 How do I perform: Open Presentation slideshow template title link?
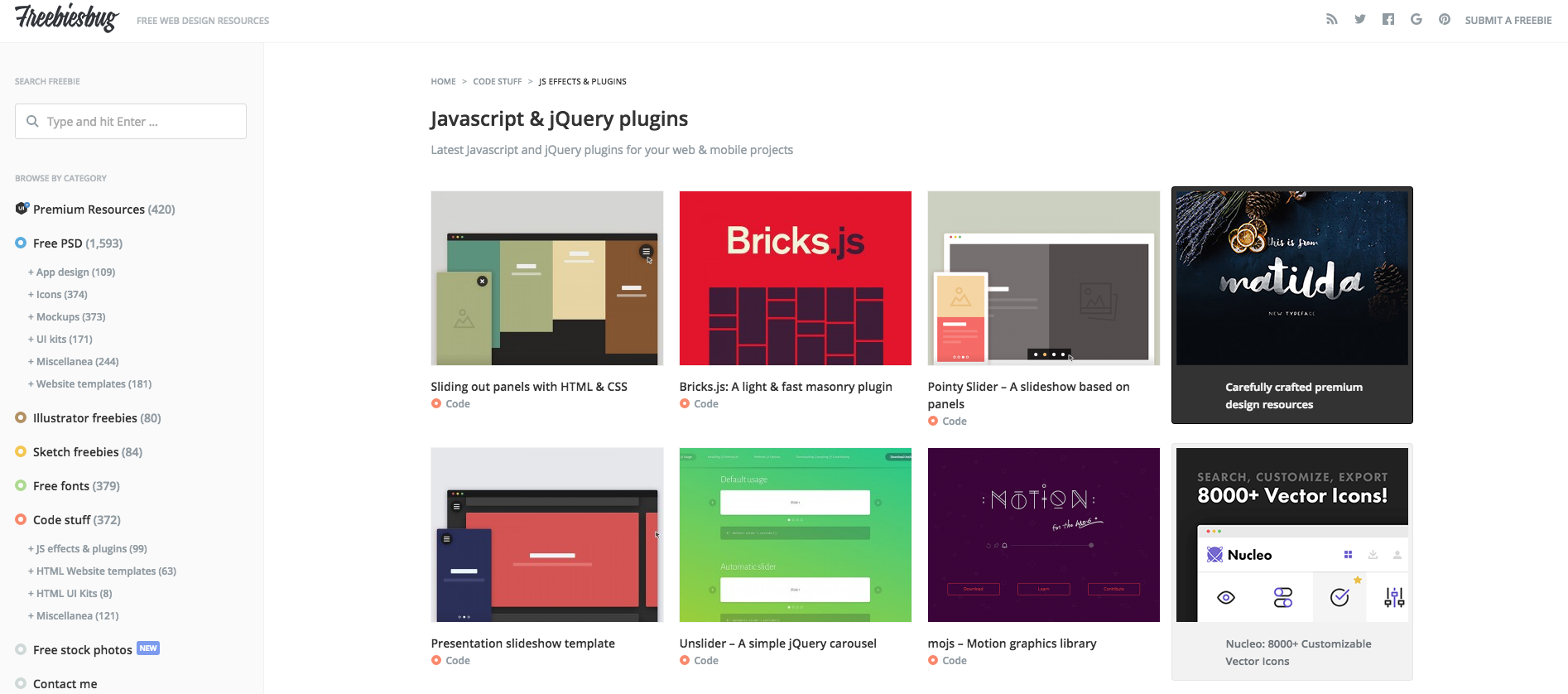[523, 643]
